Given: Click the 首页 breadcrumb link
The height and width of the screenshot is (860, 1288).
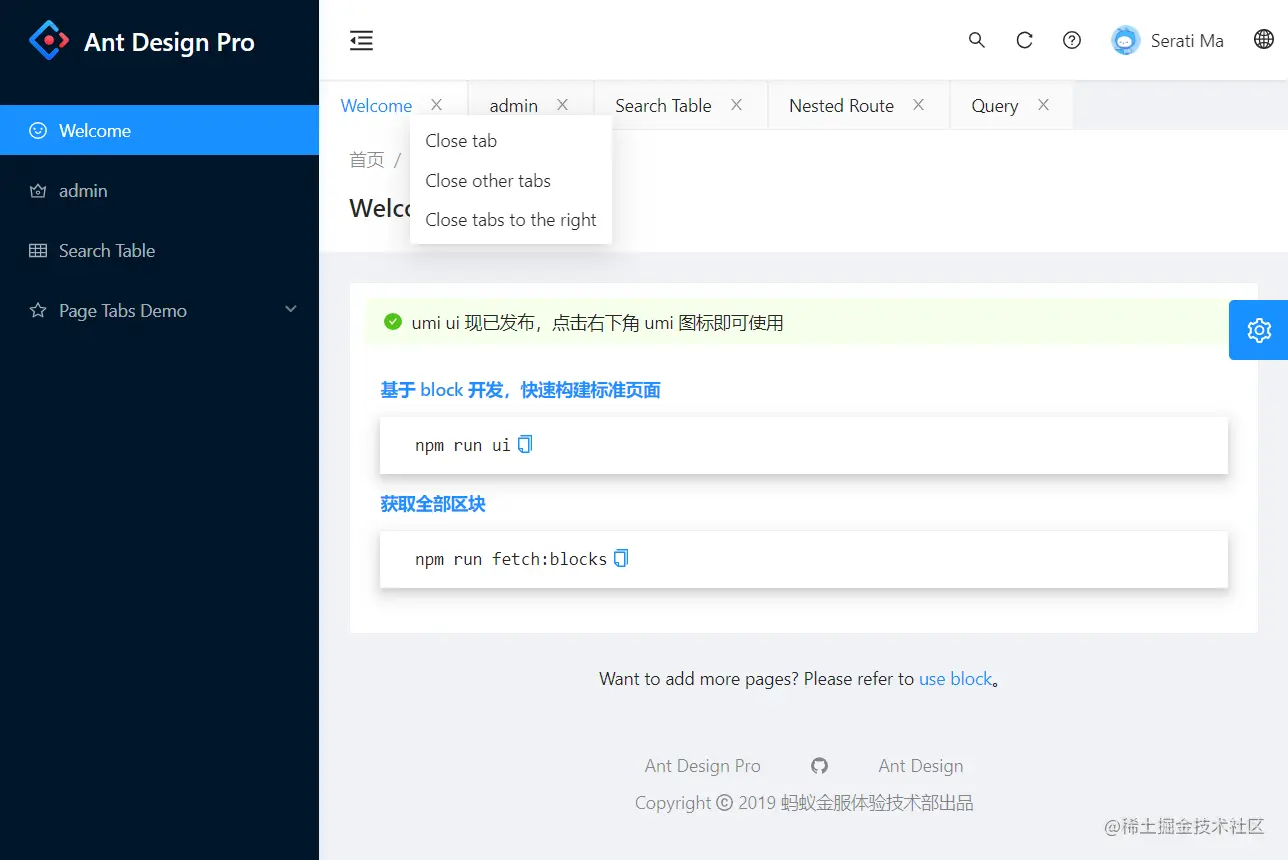Looking at the screenshot, I should coord(366,160).
